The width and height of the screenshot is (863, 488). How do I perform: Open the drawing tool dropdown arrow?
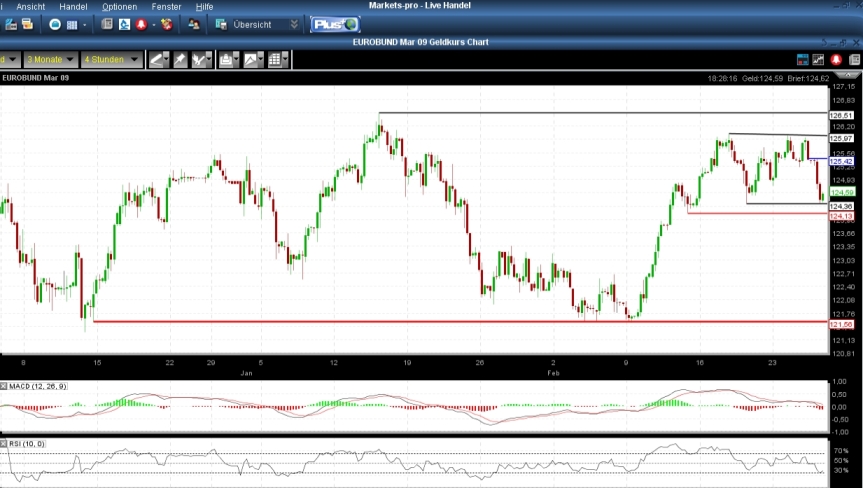(166, 60)
